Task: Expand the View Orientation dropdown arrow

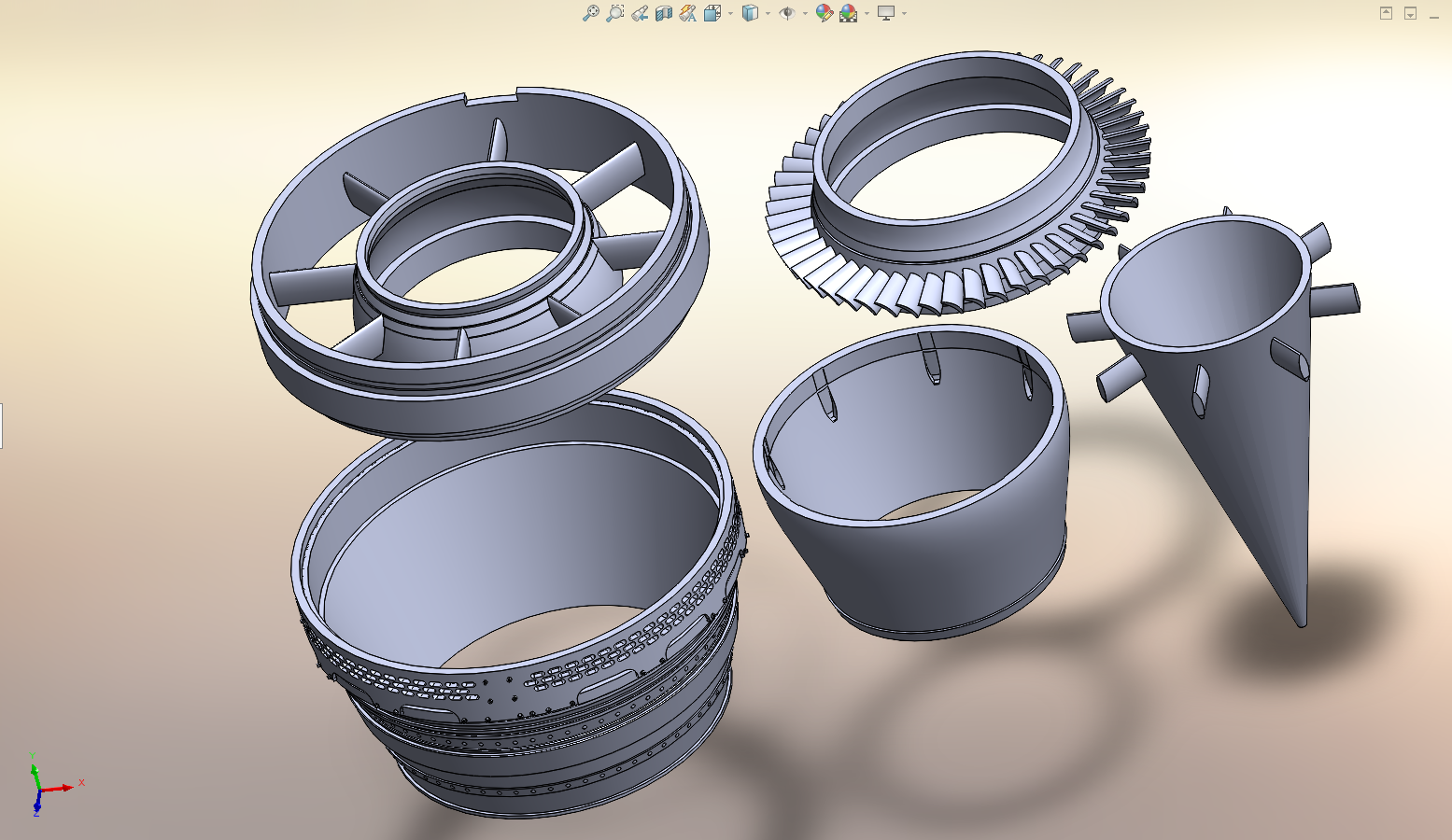Action: click(730, 13)
